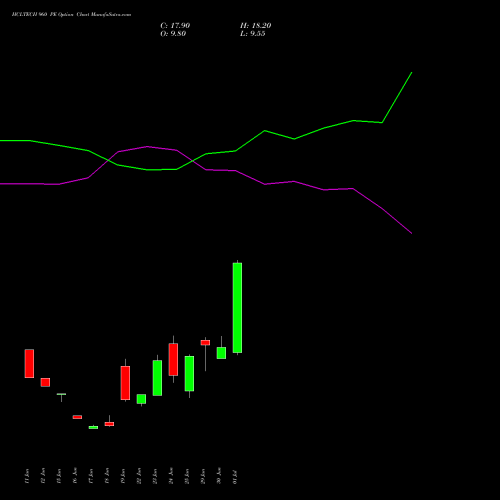Click the close value "C: 17.90"
500x500 pixels.
tap(175, 26)
